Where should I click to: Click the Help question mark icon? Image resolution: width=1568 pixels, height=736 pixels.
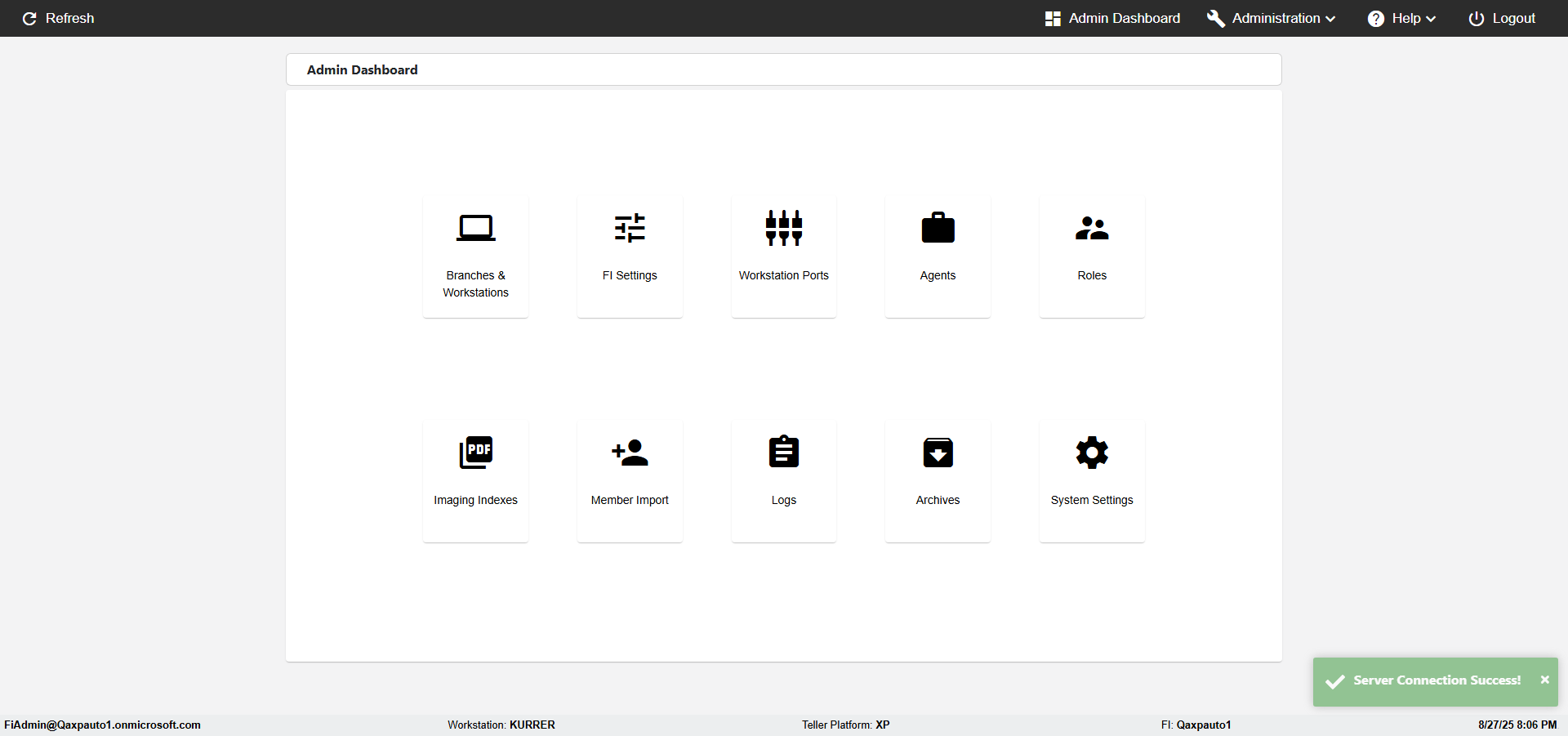pyautogui.click(x=1376, y=18)
